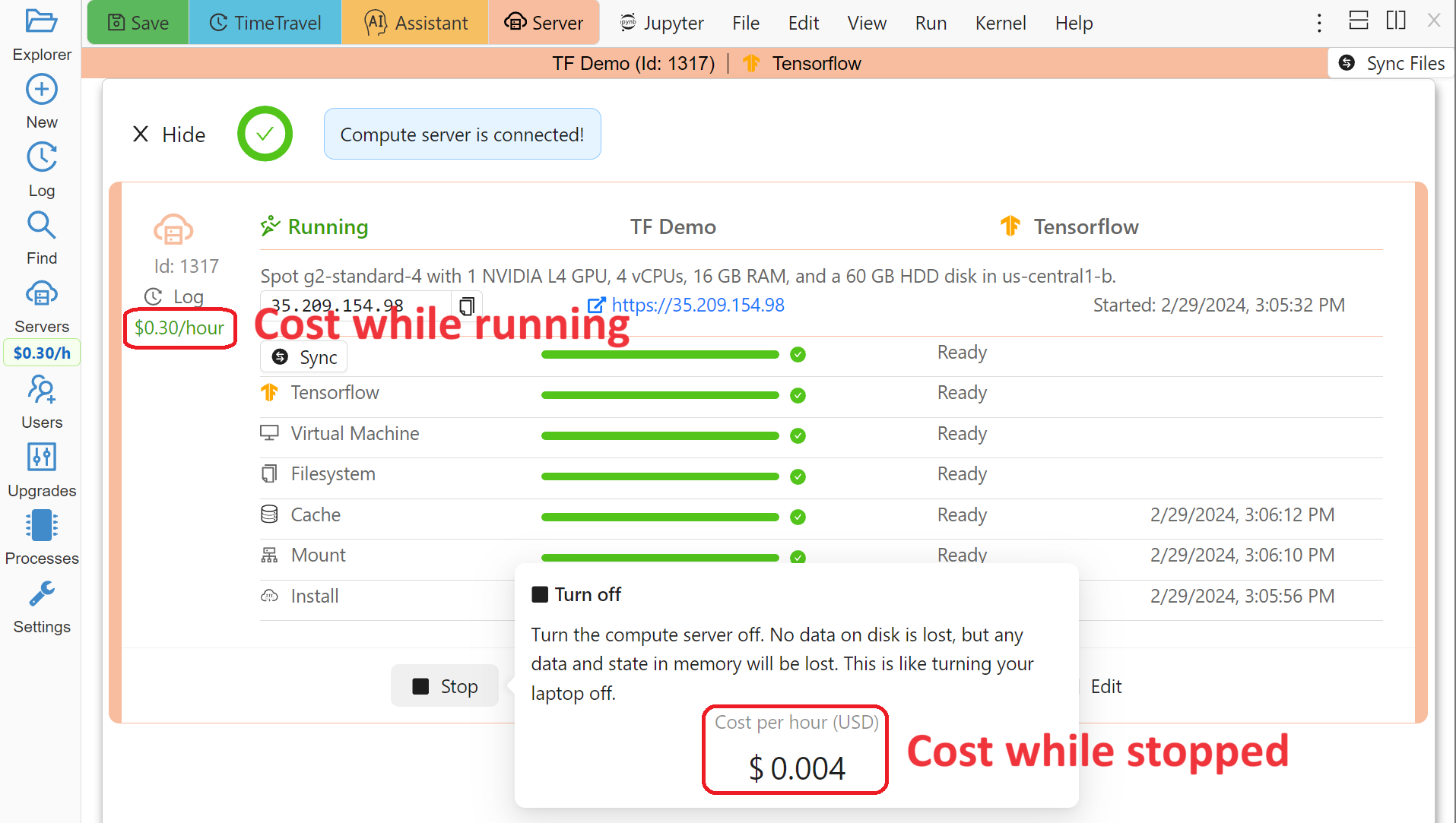Open the TimeTravel history button

[265, 23]
